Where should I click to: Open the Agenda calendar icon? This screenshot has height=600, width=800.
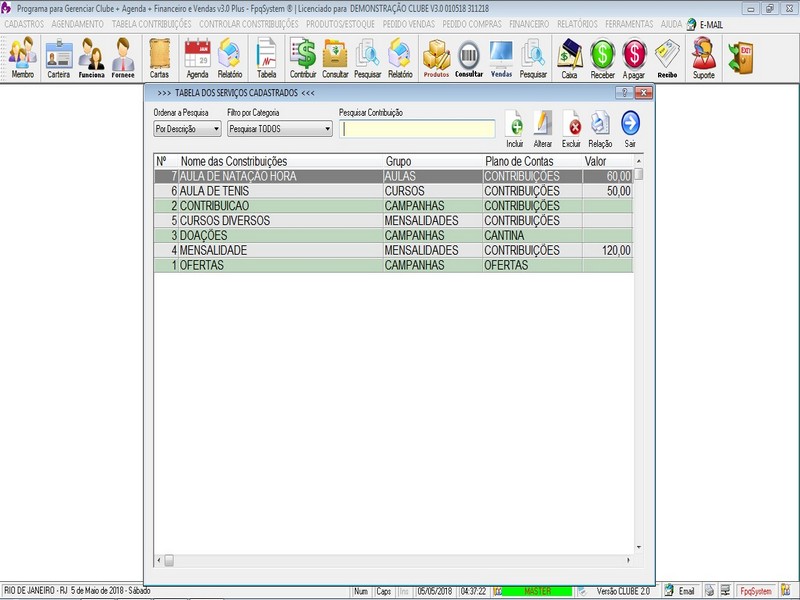click(197, 58)
